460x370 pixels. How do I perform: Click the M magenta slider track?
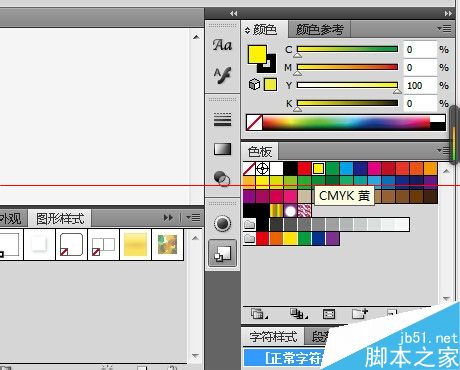[347, 67]
